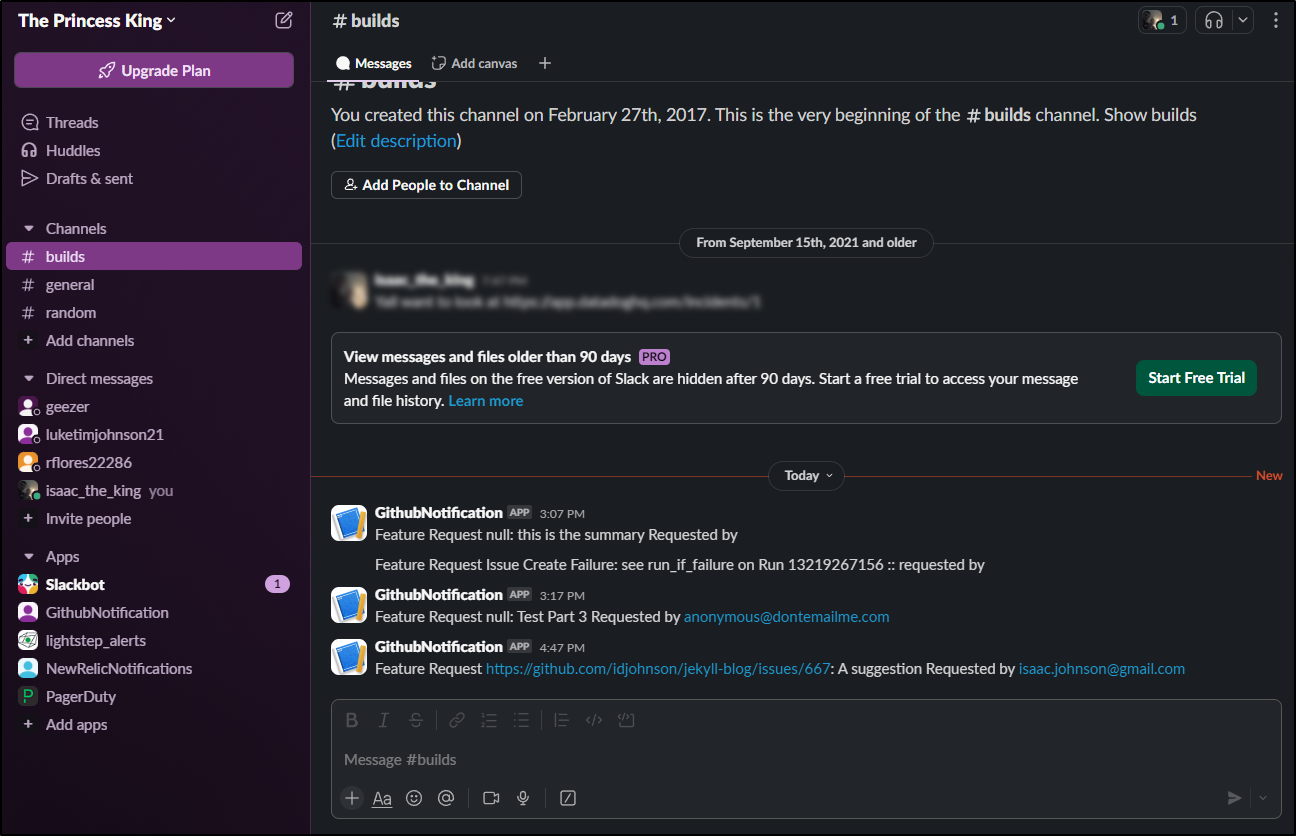Open The Princess King workspace menu
This screenshot has height=836, width=1296.
97,20
